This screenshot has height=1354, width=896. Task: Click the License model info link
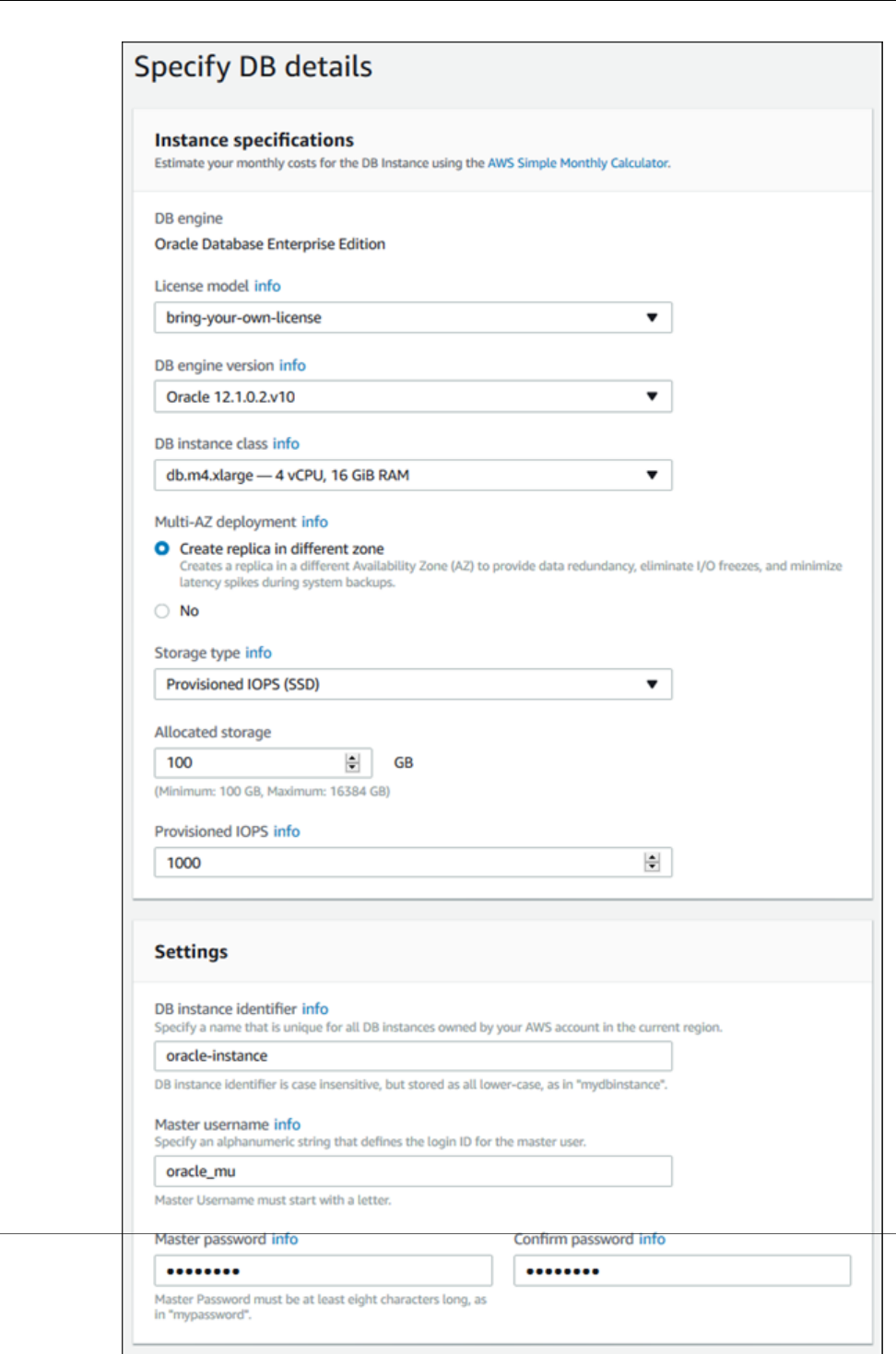pos(267,286)
